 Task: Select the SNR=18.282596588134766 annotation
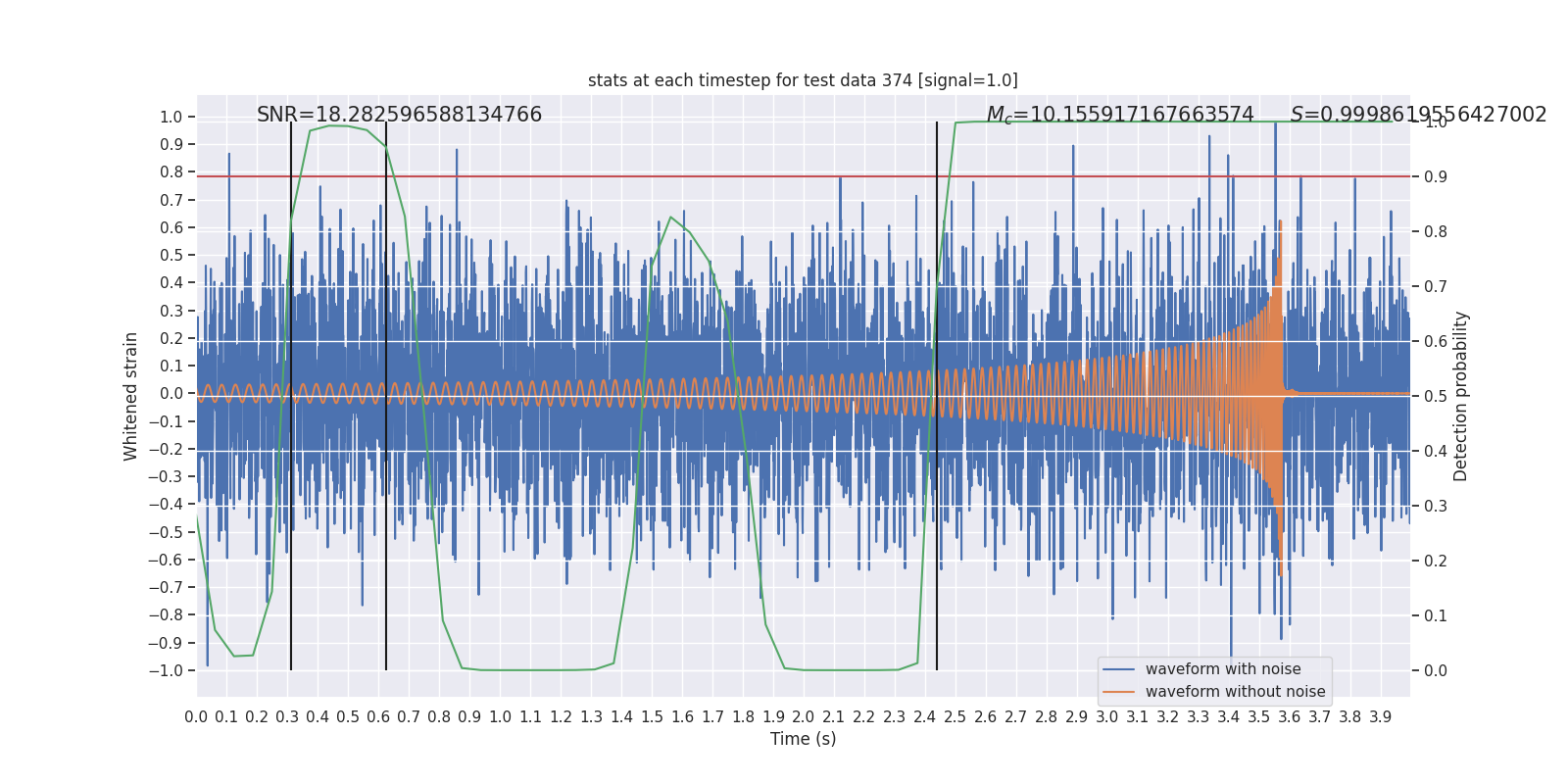tap(399, 115)
